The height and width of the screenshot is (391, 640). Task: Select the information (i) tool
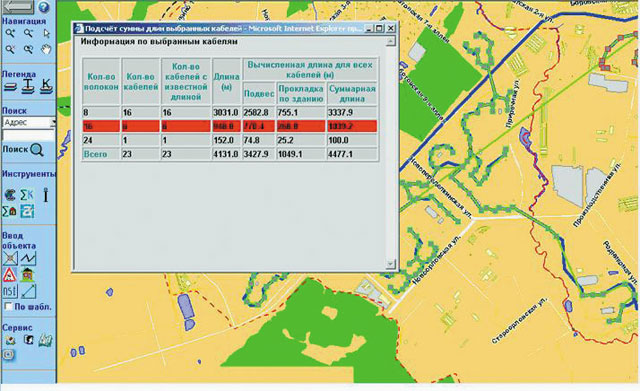click(x=46, y=195)
